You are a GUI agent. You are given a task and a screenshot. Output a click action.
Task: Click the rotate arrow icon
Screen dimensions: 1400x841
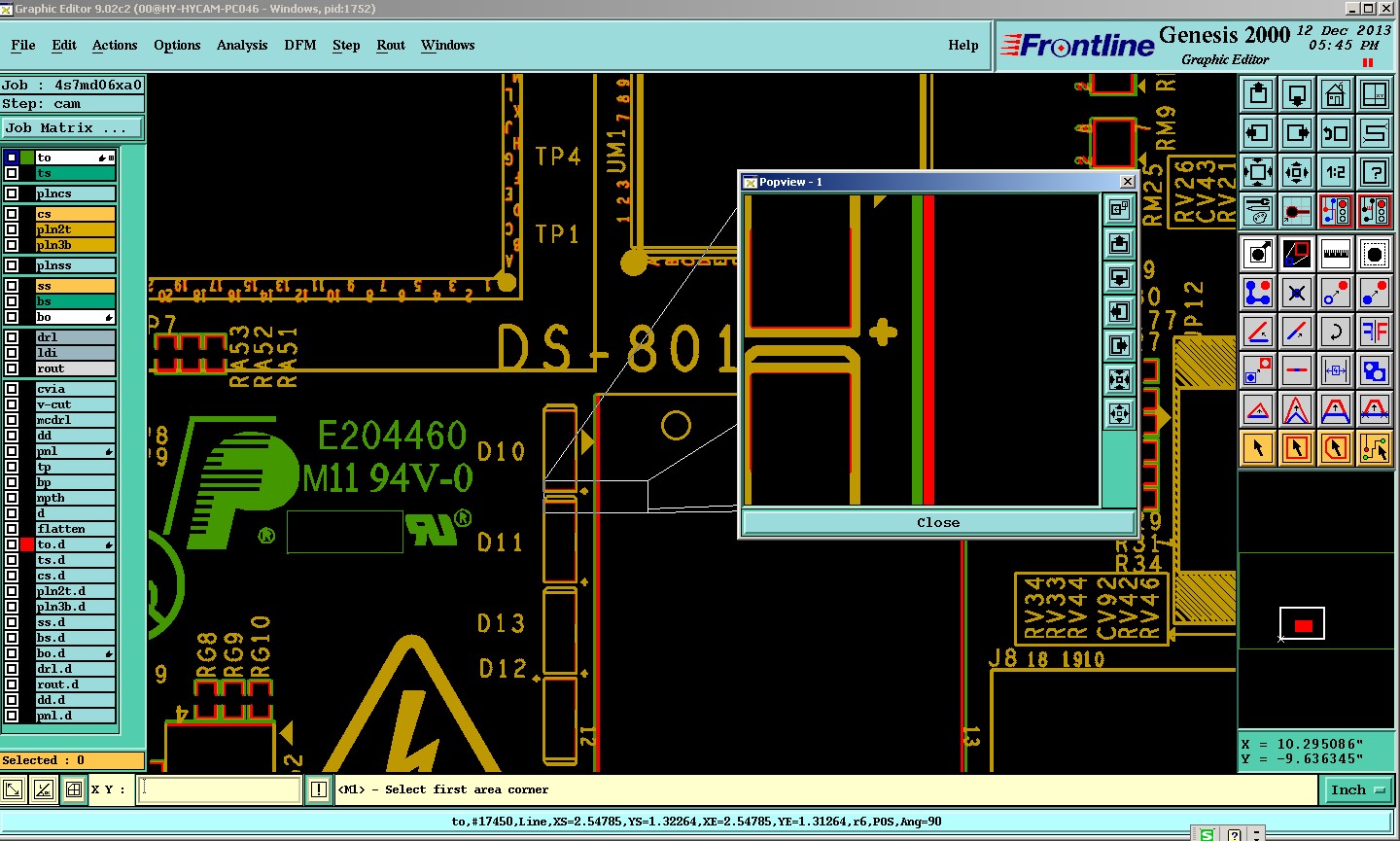[1336, 332]
